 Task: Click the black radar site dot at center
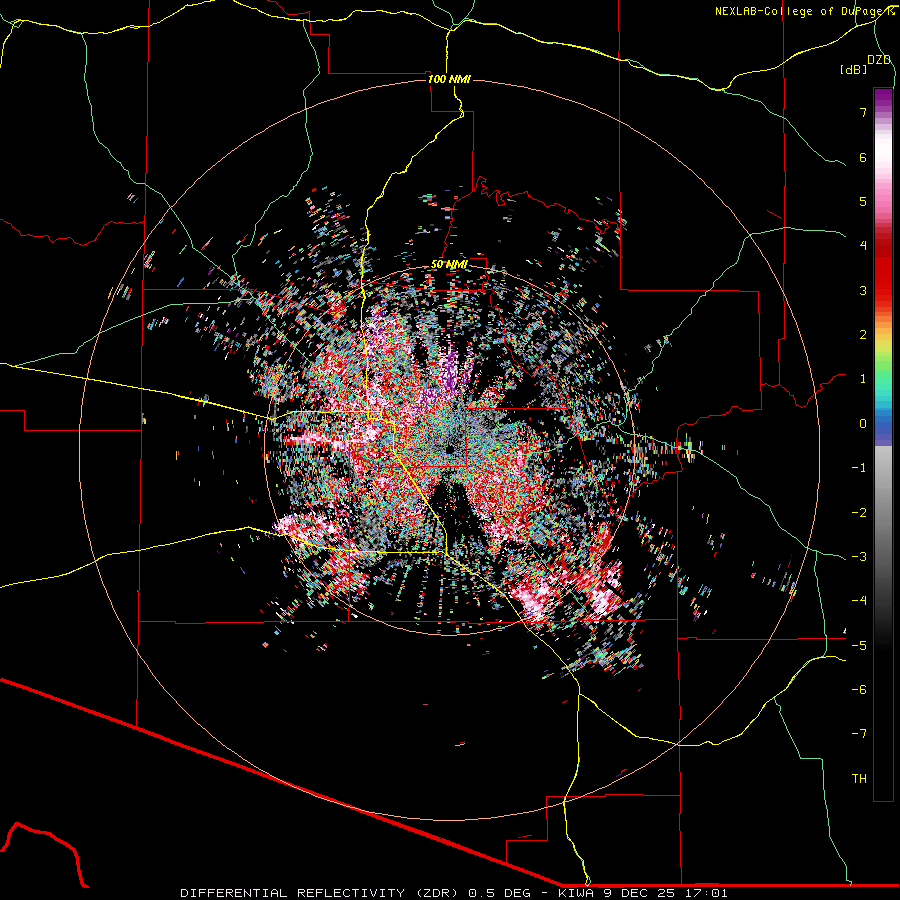(x=450, y=449)
